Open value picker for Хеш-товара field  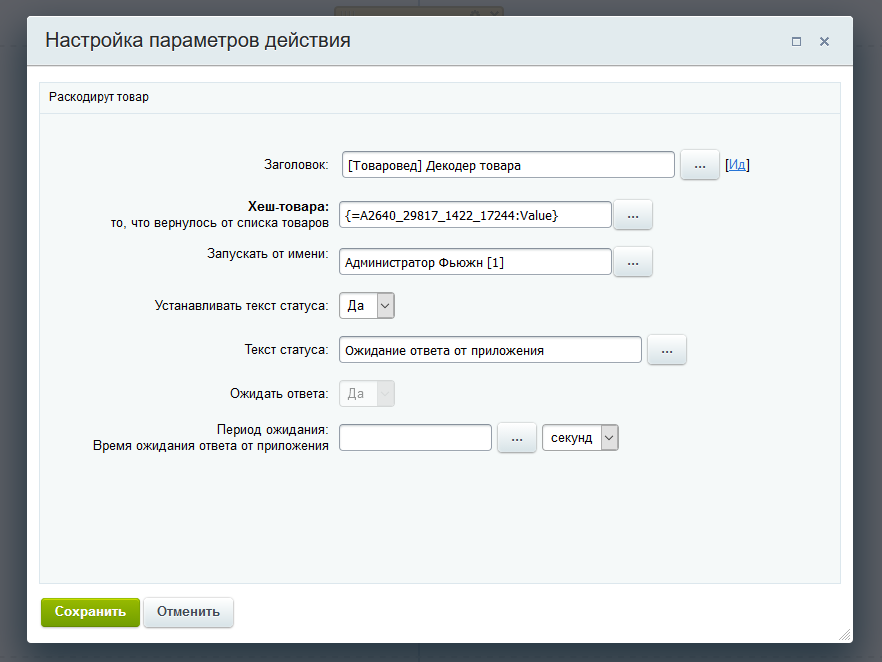(x=632, y=215)
